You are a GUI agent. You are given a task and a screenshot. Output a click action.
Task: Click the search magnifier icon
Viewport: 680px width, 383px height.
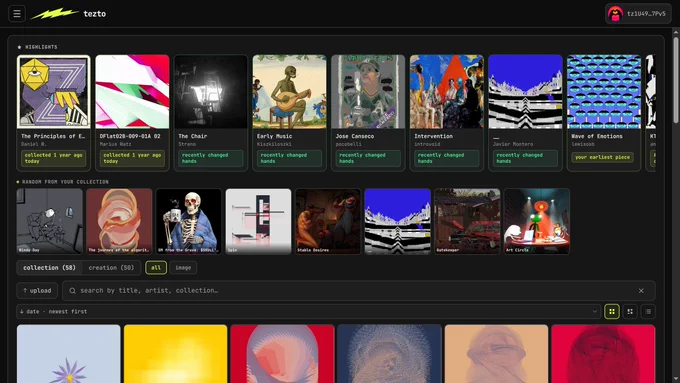pyautogui.click(x=72, y=291)
